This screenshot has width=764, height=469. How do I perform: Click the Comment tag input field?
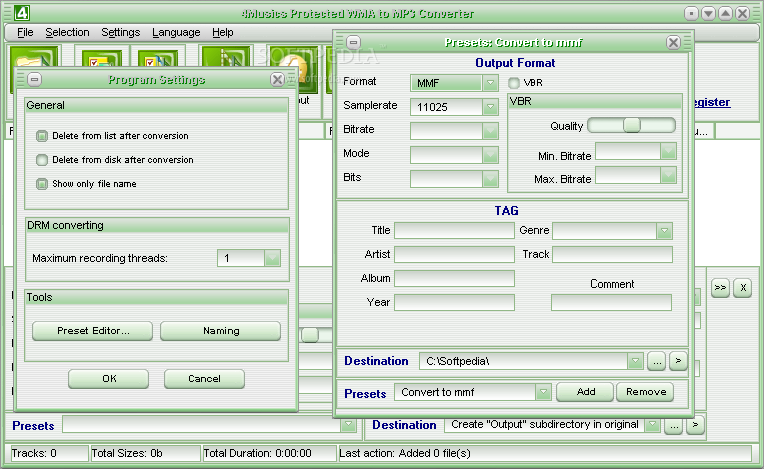611,302
